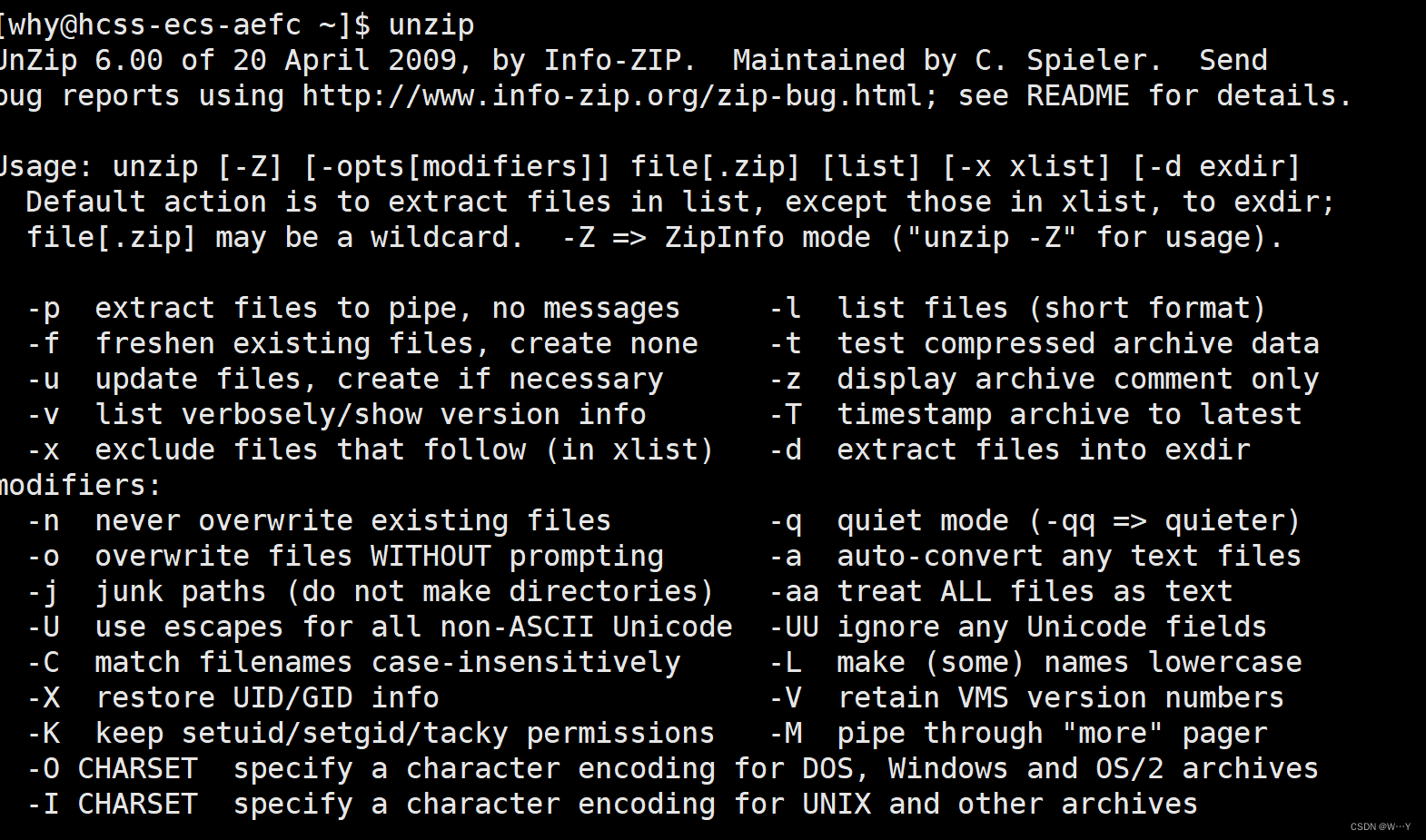The width and height of the screenshot is (1426, 840).
Task: Click the "-K" keep setuid permissions option
Action: [x=44, y=734]
